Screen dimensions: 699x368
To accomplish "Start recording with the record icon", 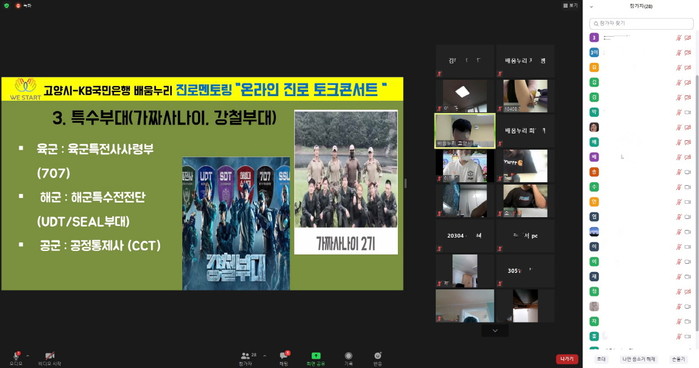I will [349, 356].
